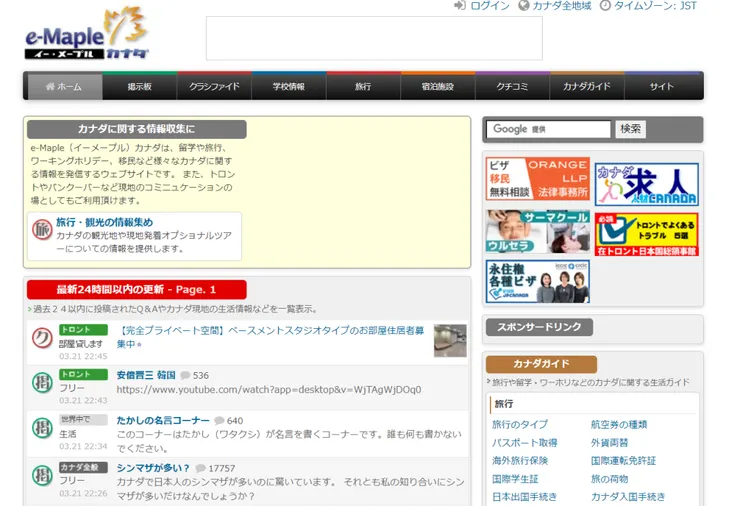Focus the Google search field
The height and width of the screenshot is (506, 740).
(549, 129)
